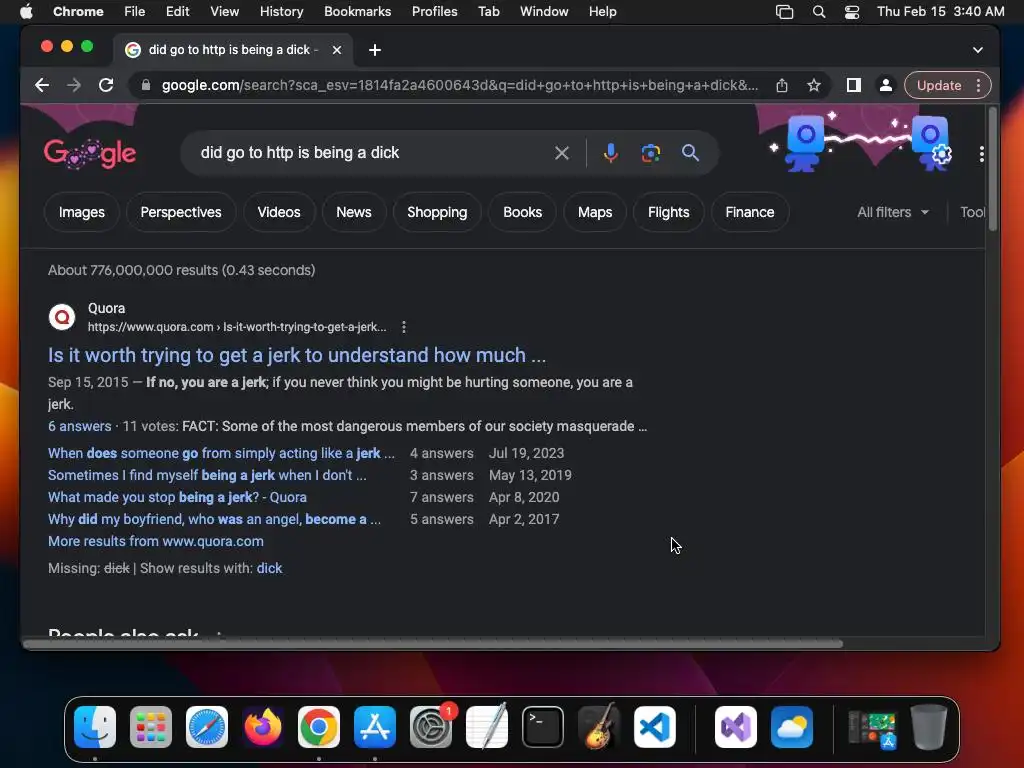
Task: Select the Books filter chip
Action: click(522, 212)
